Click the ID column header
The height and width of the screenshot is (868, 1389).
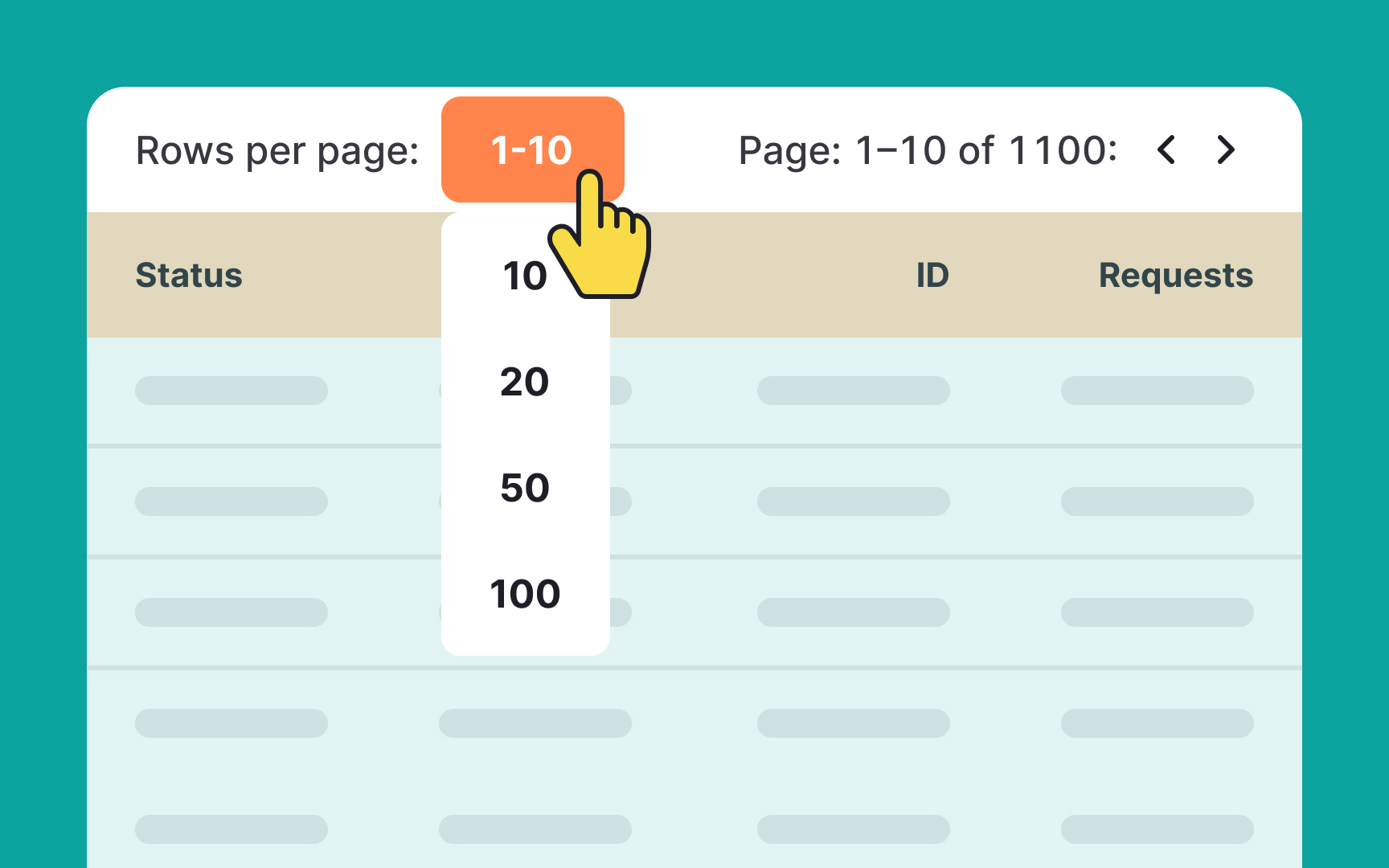click(933, 275)
